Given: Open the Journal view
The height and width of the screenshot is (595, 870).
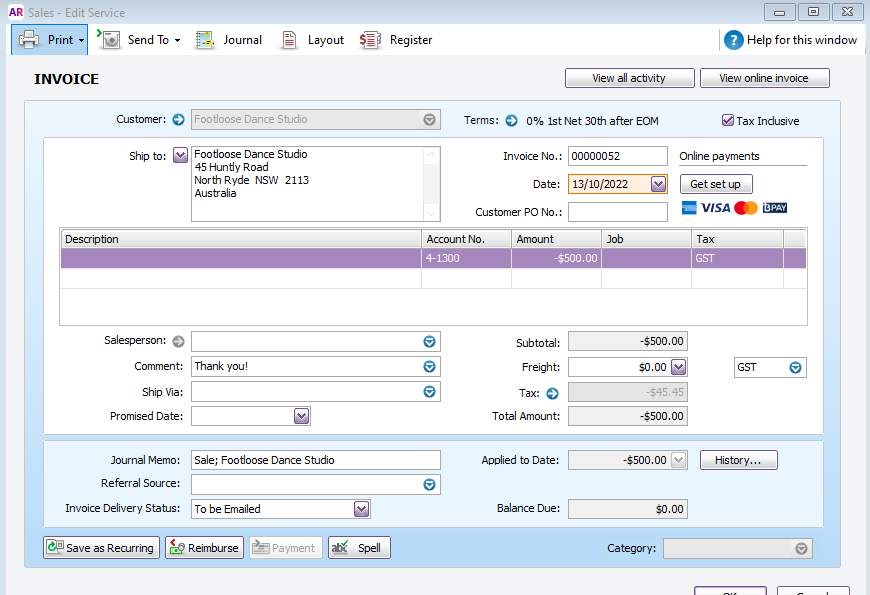Looking at the screenshot, I should tap(229, 40).
